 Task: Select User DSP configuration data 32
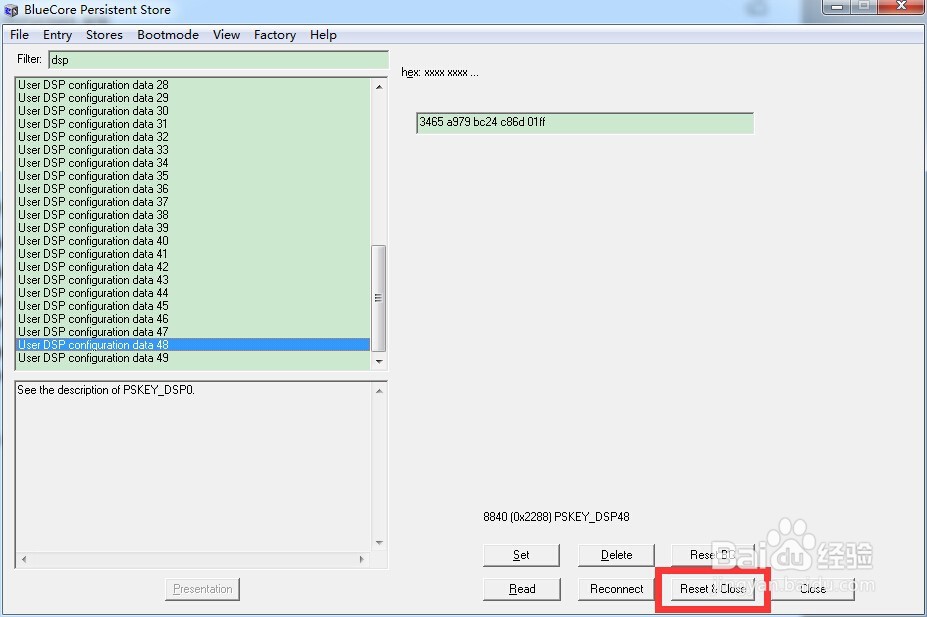[x=193, y=137]
